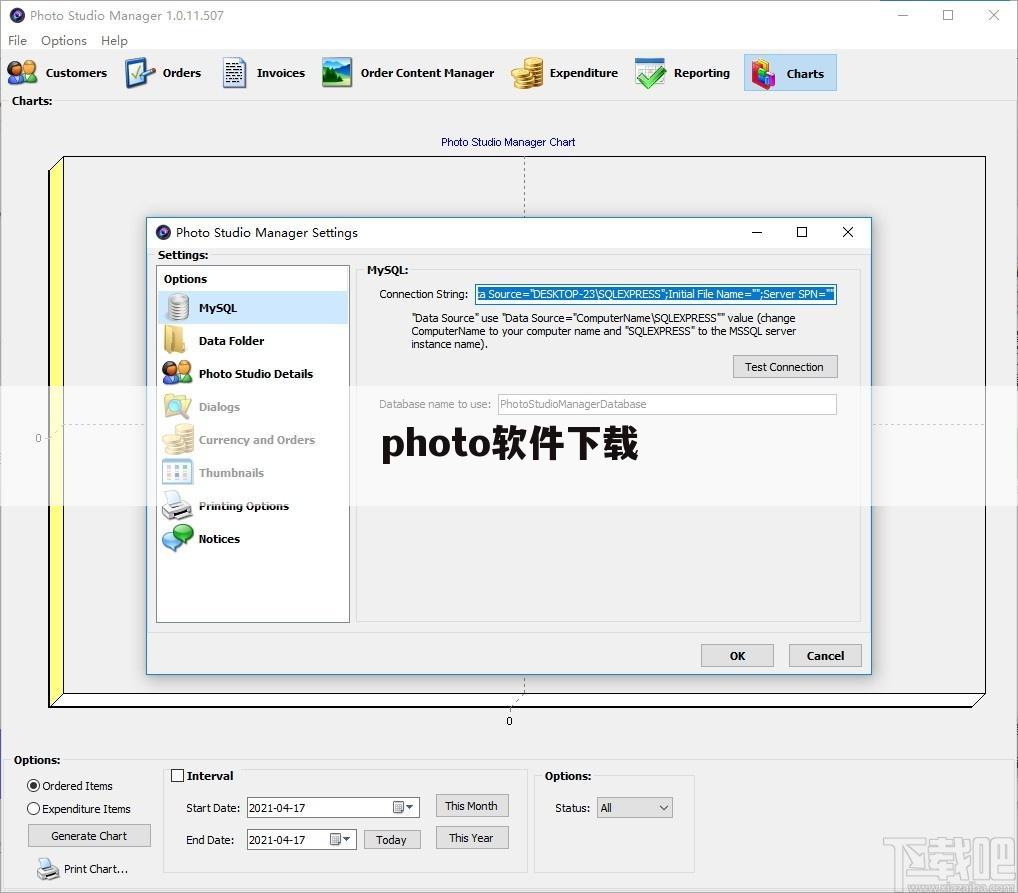Viewport: 1018px width, 893px height.
Task: Select Printing Options printer icon
Action: [177, 505]
